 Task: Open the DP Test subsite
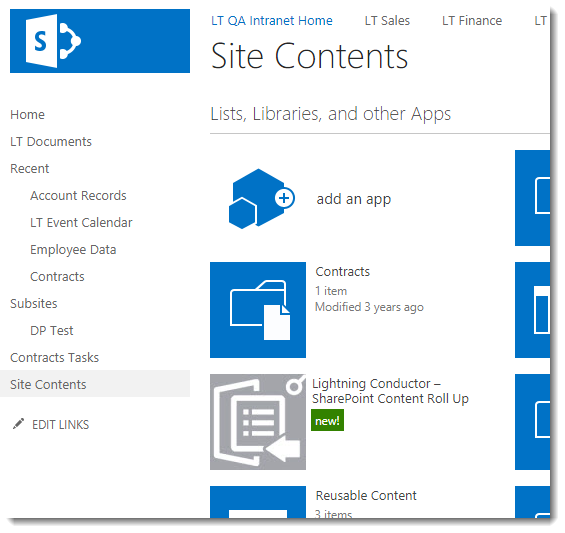pos(52,330)
